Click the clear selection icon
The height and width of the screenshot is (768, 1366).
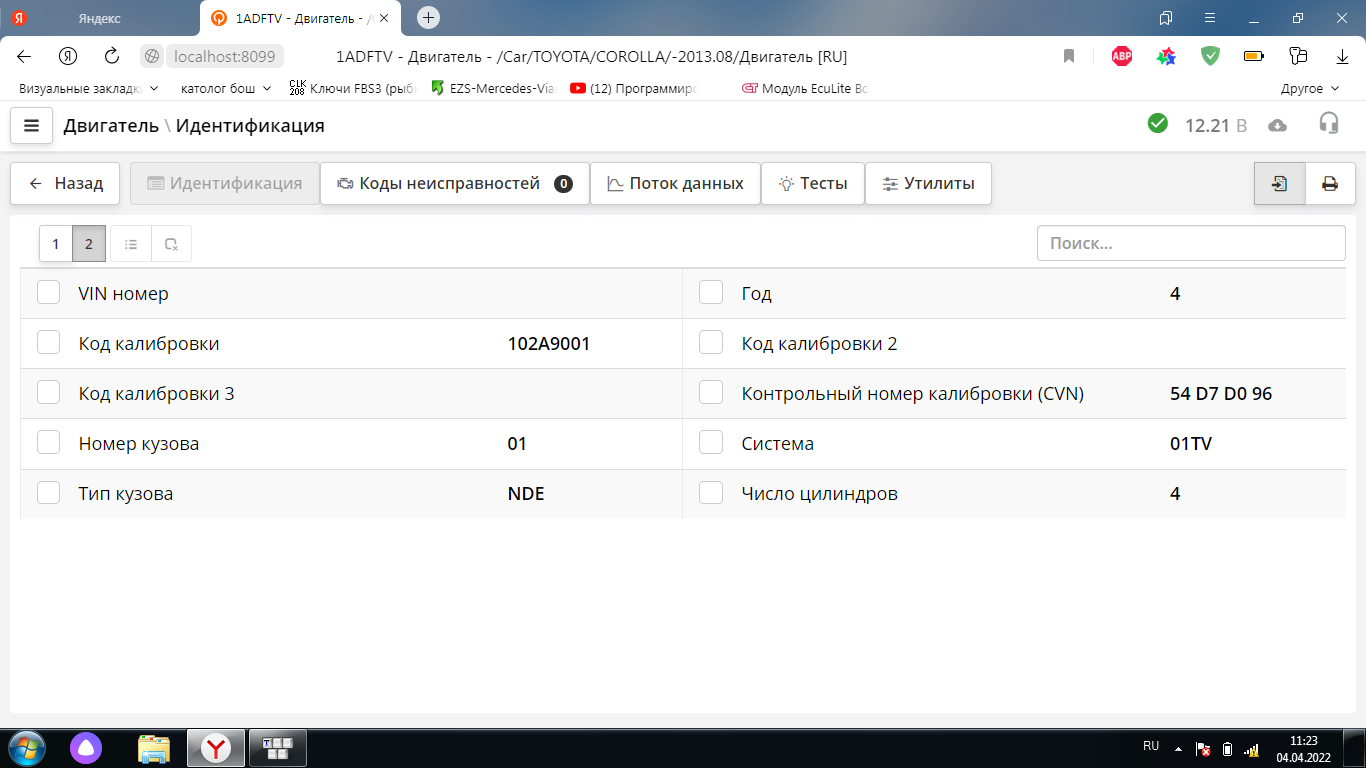tap(171, 244)
